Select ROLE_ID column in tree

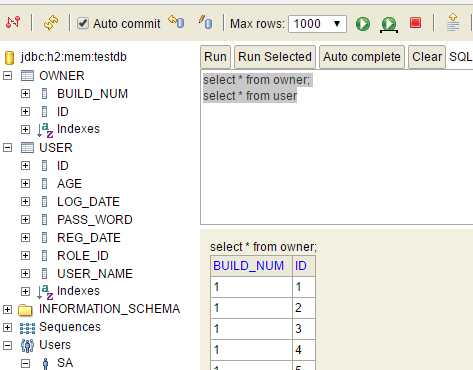coord(83,256)
